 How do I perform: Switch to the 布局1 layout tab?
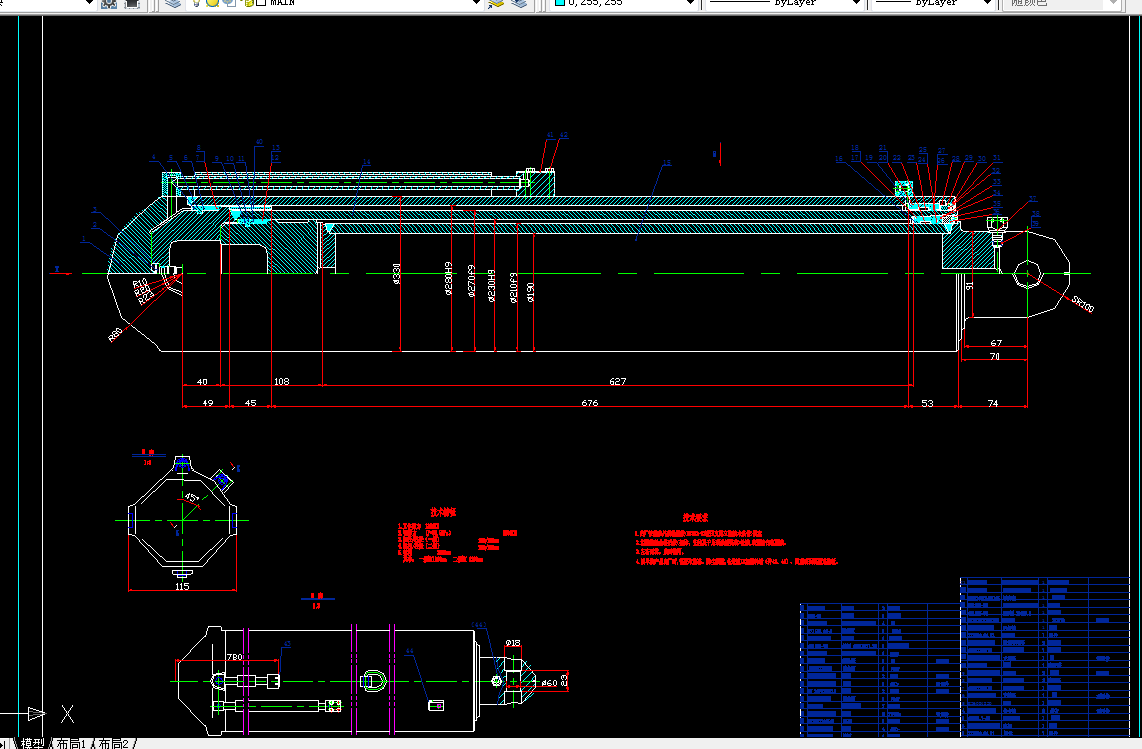(x=71, y=743)
